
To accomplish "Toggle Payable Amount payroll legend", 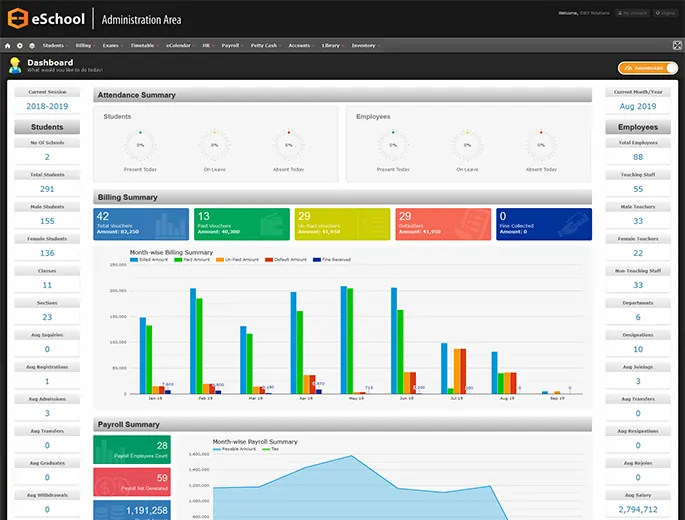I will [234, 449].
